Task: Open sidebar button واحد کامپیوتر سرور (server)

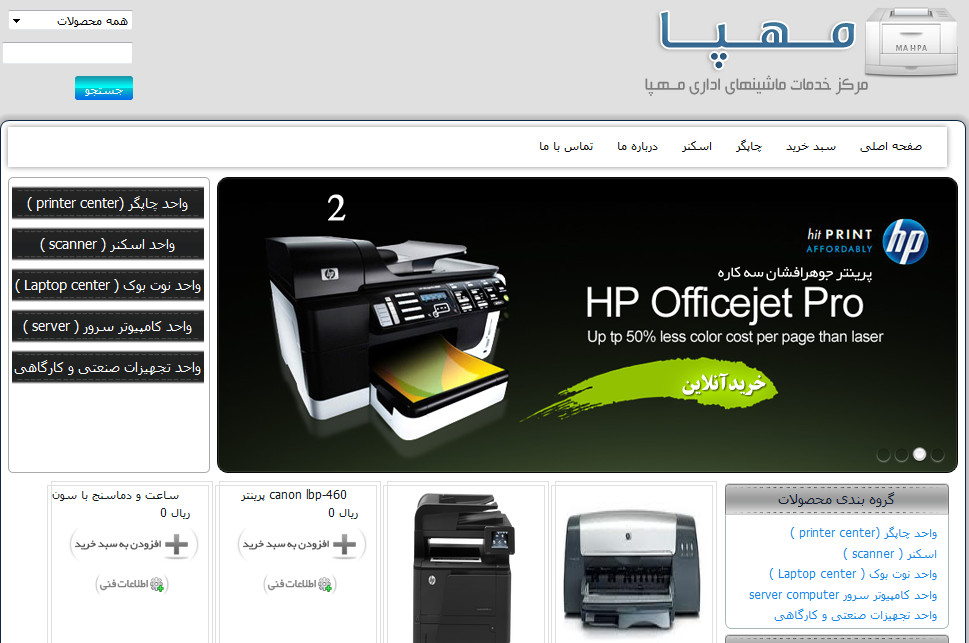Action: (x=108, y=326)
